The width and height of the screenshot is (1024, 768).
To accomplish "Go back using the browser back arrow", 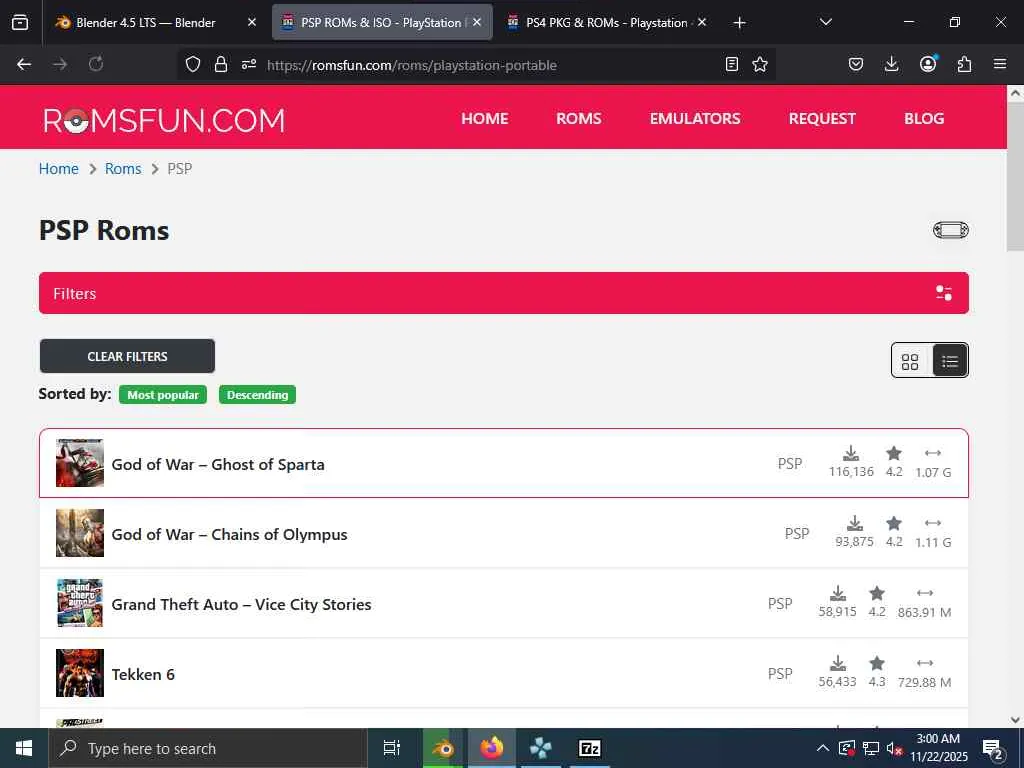I will pyautogui.click(x=24, y=64).
